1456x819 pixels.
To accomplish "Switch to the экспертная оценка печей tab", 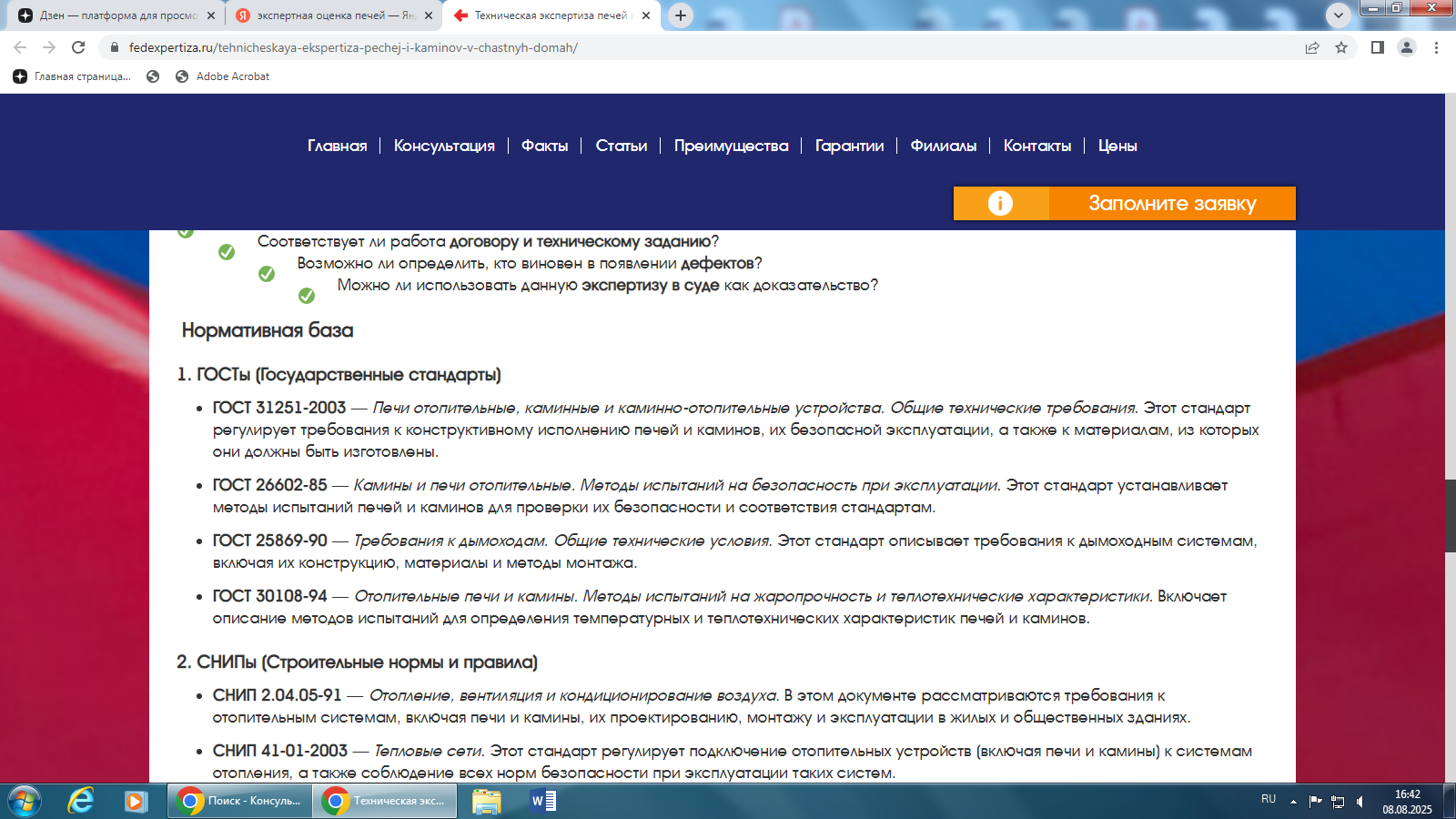I will pos(334,15).
